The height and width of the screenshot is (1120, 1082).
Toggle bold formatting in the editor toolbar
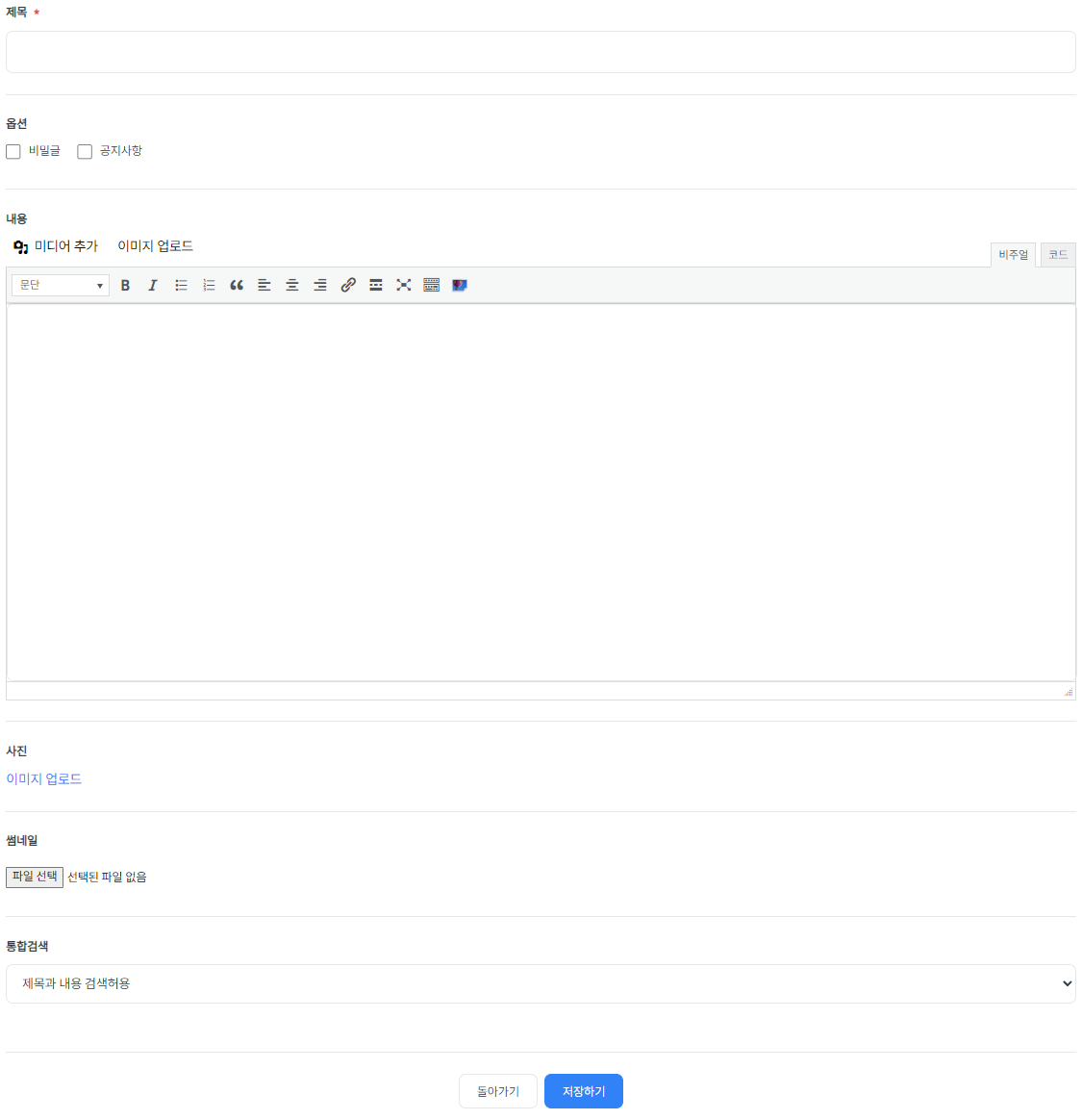coord(125,285)
